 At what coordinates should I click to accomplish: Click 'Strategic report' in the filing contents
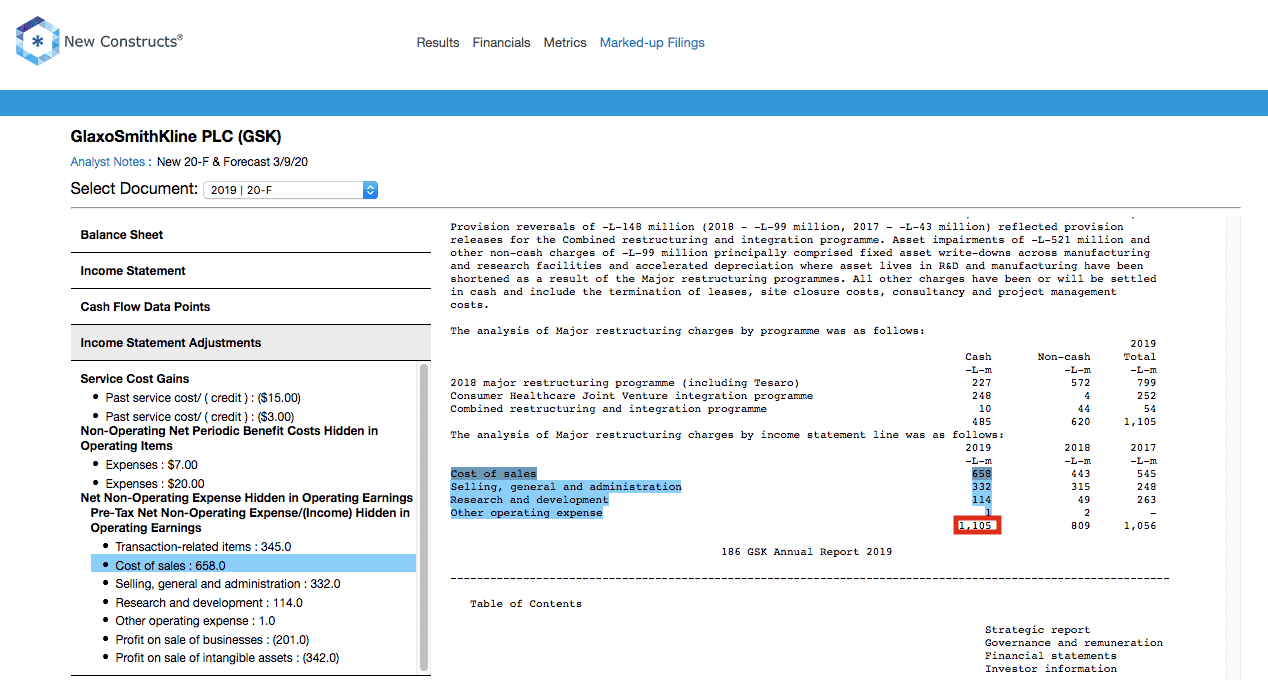coord(1037,630)
